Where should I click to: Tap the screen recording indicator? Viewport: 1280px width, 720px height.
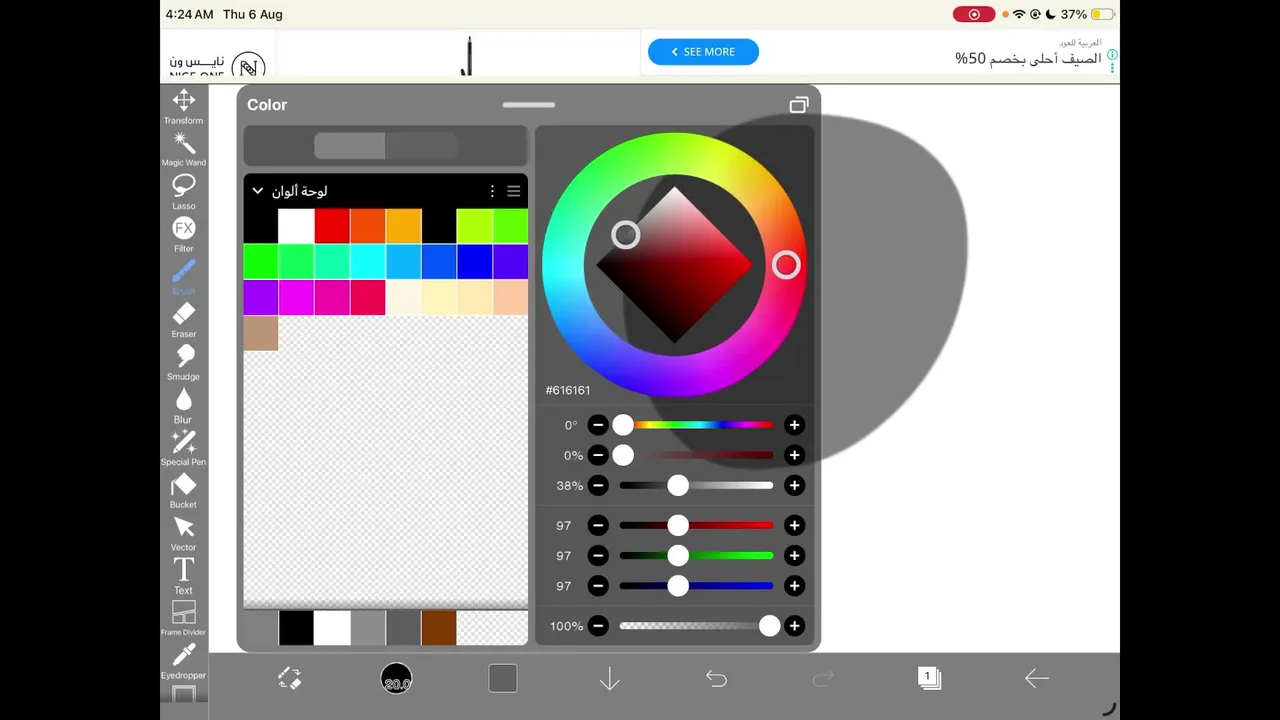click(974, 14)
